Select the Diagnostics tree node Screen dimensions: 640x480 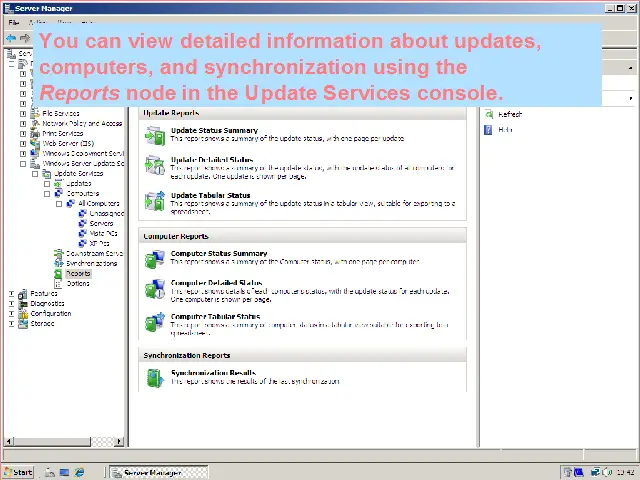[47, 304]
